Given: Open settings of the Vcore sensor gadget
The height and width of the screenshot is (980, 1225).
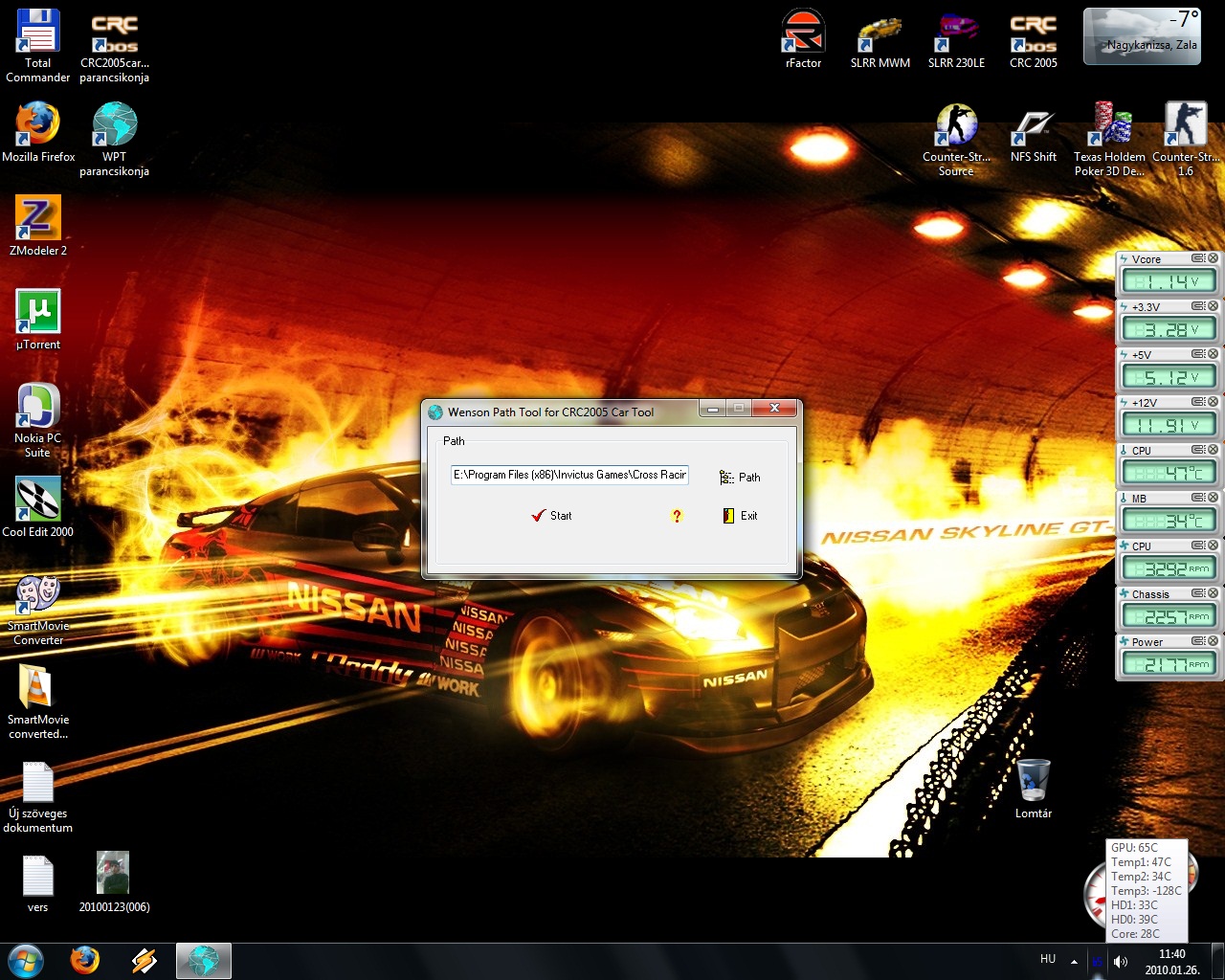Looking at the screenshot, I should [1198, 258].
